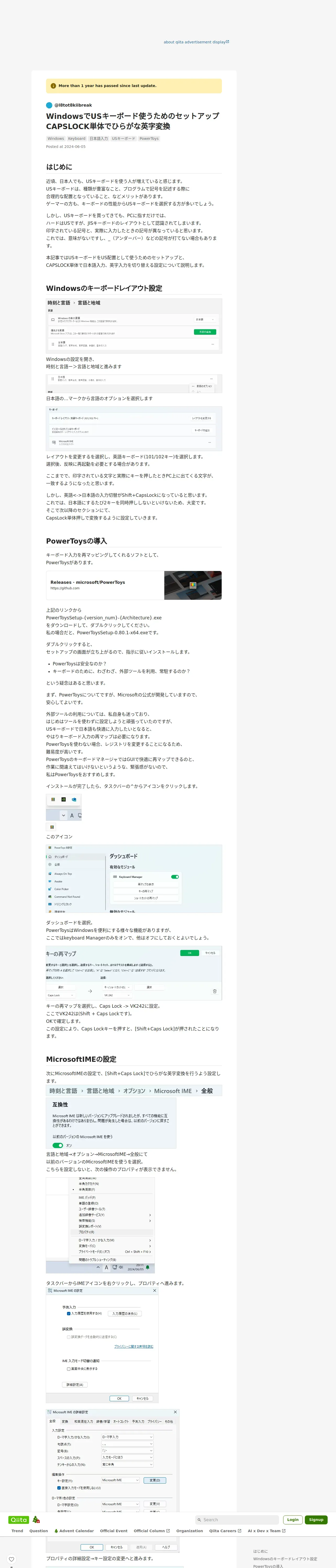Click the warning icon in the yellow update banner
Image resolution: width=336 pixels, height=1568 pixels.
(54, 86)
